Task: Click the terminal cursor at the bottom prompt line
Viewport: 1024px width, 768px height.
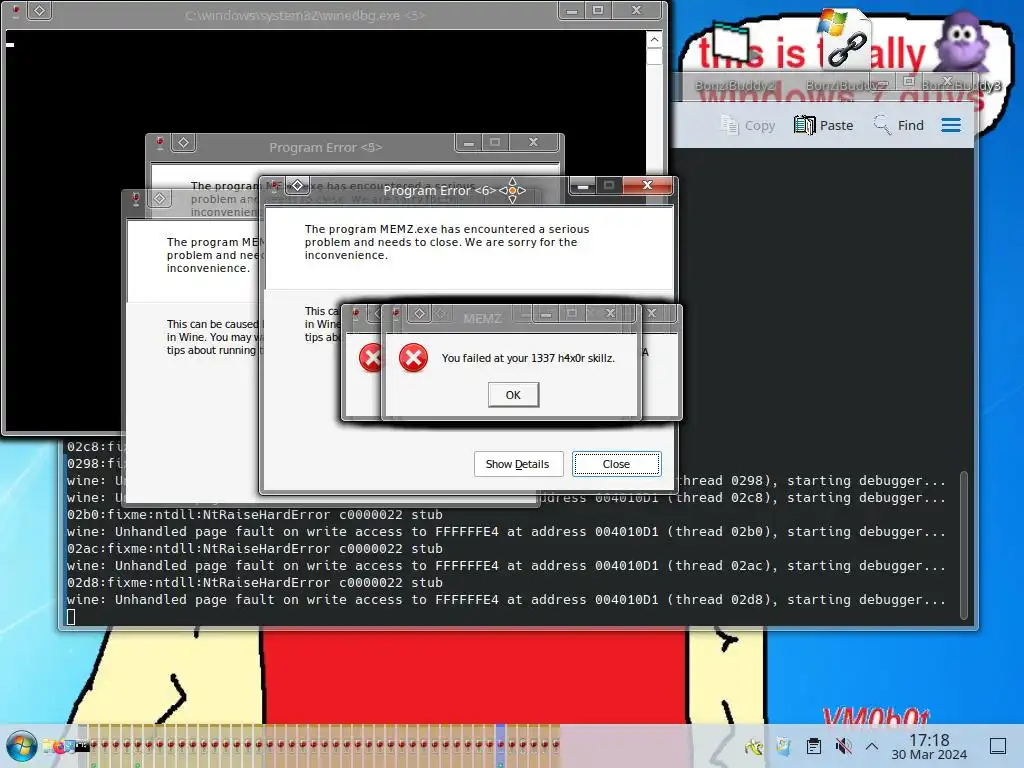Action: pyautogui.click(x=71, y=616)
